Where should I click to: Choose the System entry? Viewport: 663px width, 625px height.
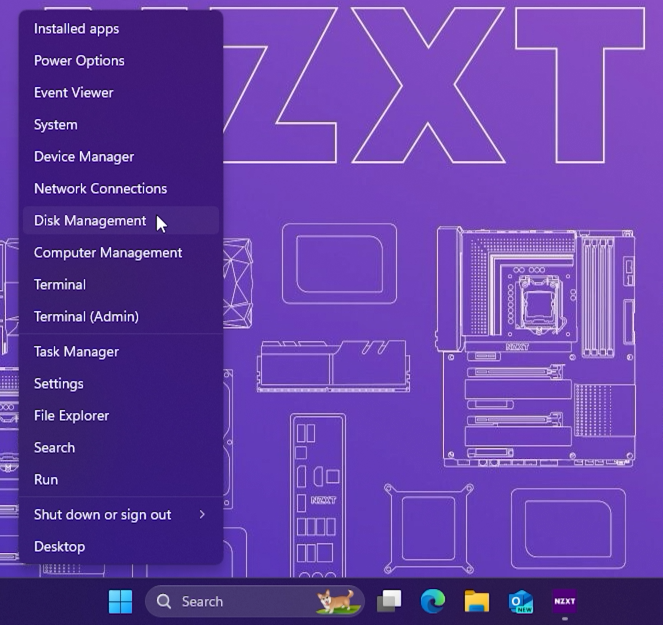(121, 125)
